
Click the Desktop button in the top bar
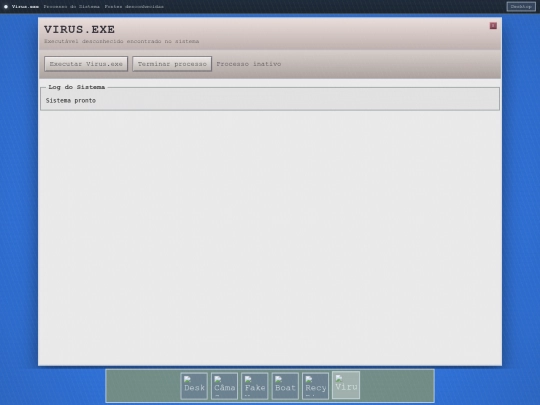point(521,7)
